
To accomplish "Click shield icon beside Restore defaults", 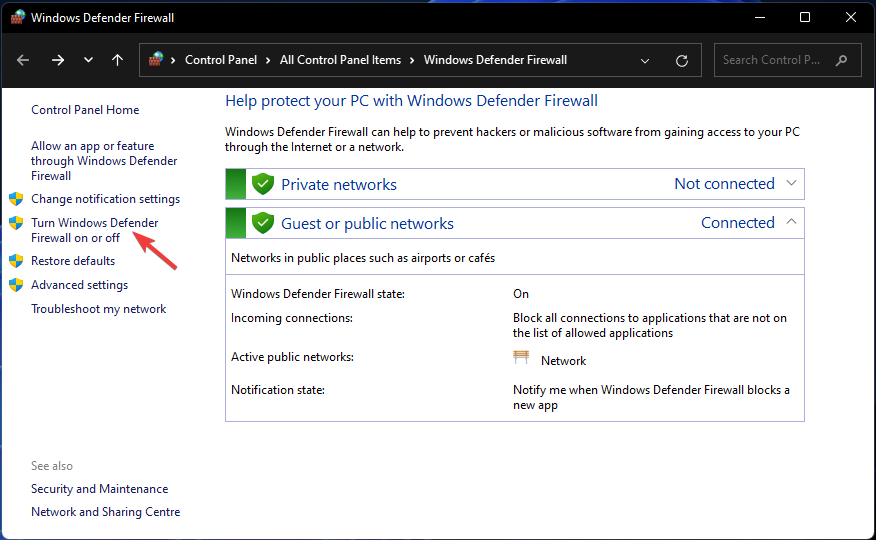I will coord(16,260).
